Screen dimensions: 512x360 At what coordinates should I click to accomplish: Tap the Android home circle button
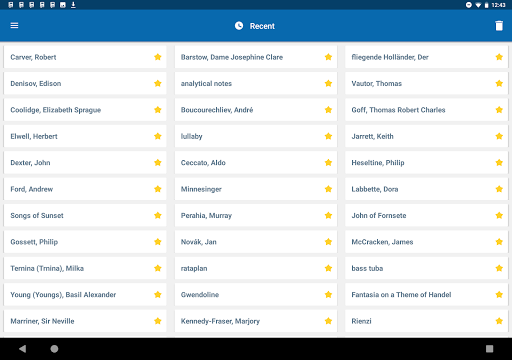pos(54,349)
